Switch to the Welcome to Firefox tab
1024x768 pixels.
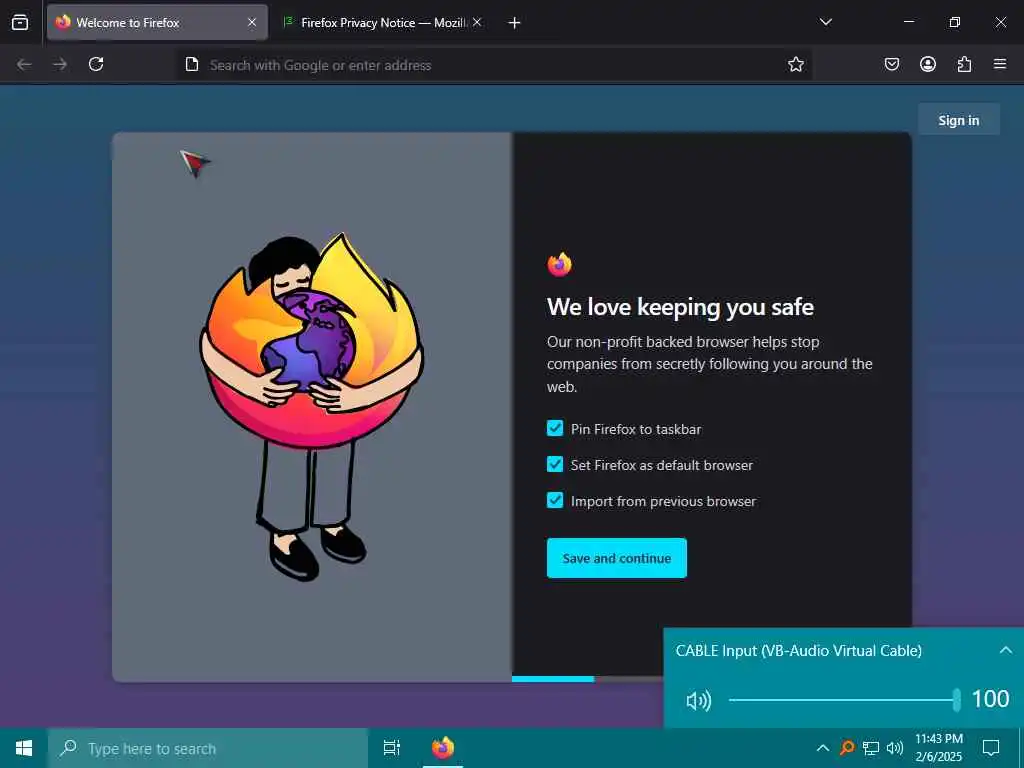click(x=157, y=22)
